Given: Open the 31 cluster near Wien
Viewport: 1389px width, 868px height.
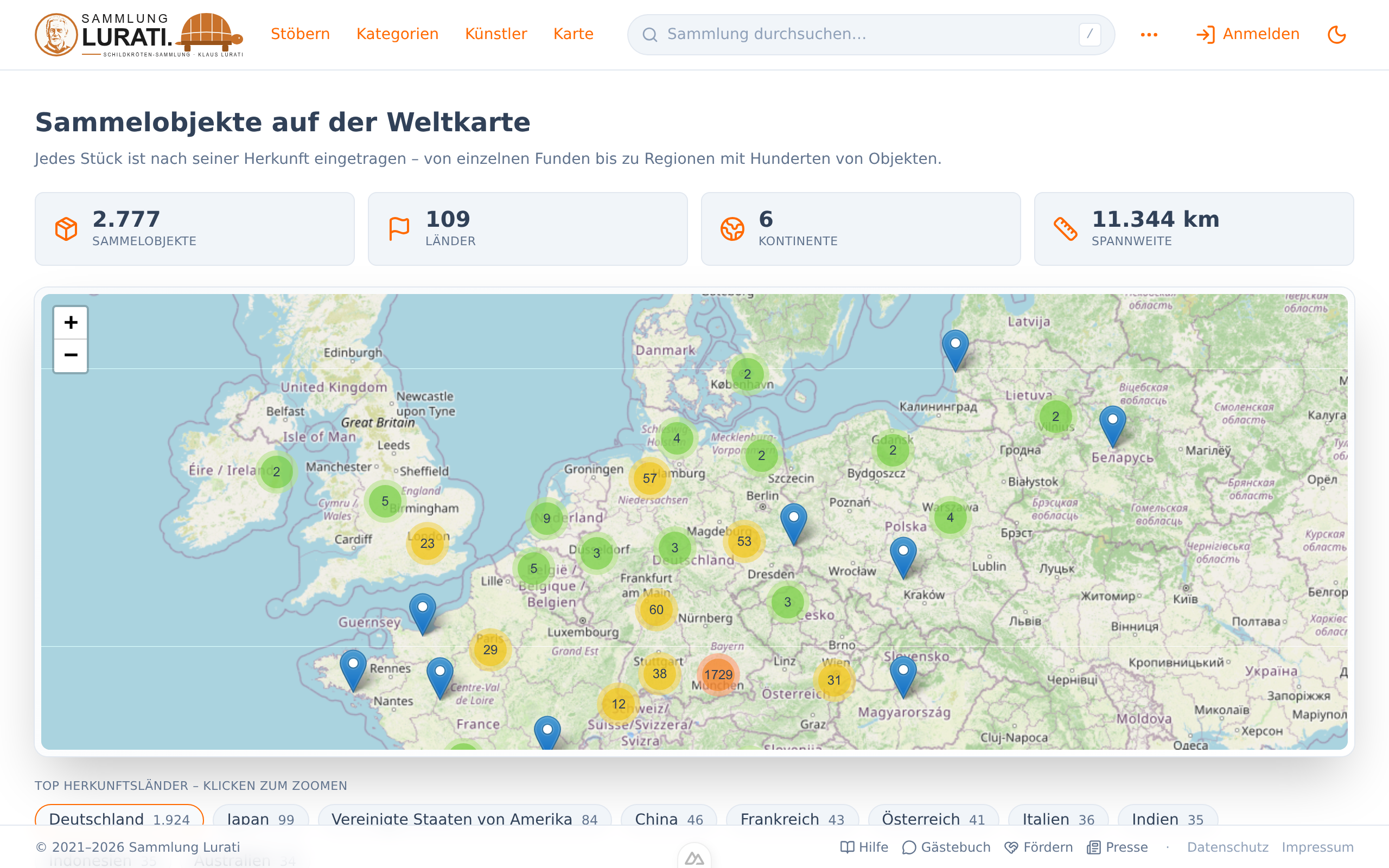Looking at the screenshot, I should (x=834, y=680).
